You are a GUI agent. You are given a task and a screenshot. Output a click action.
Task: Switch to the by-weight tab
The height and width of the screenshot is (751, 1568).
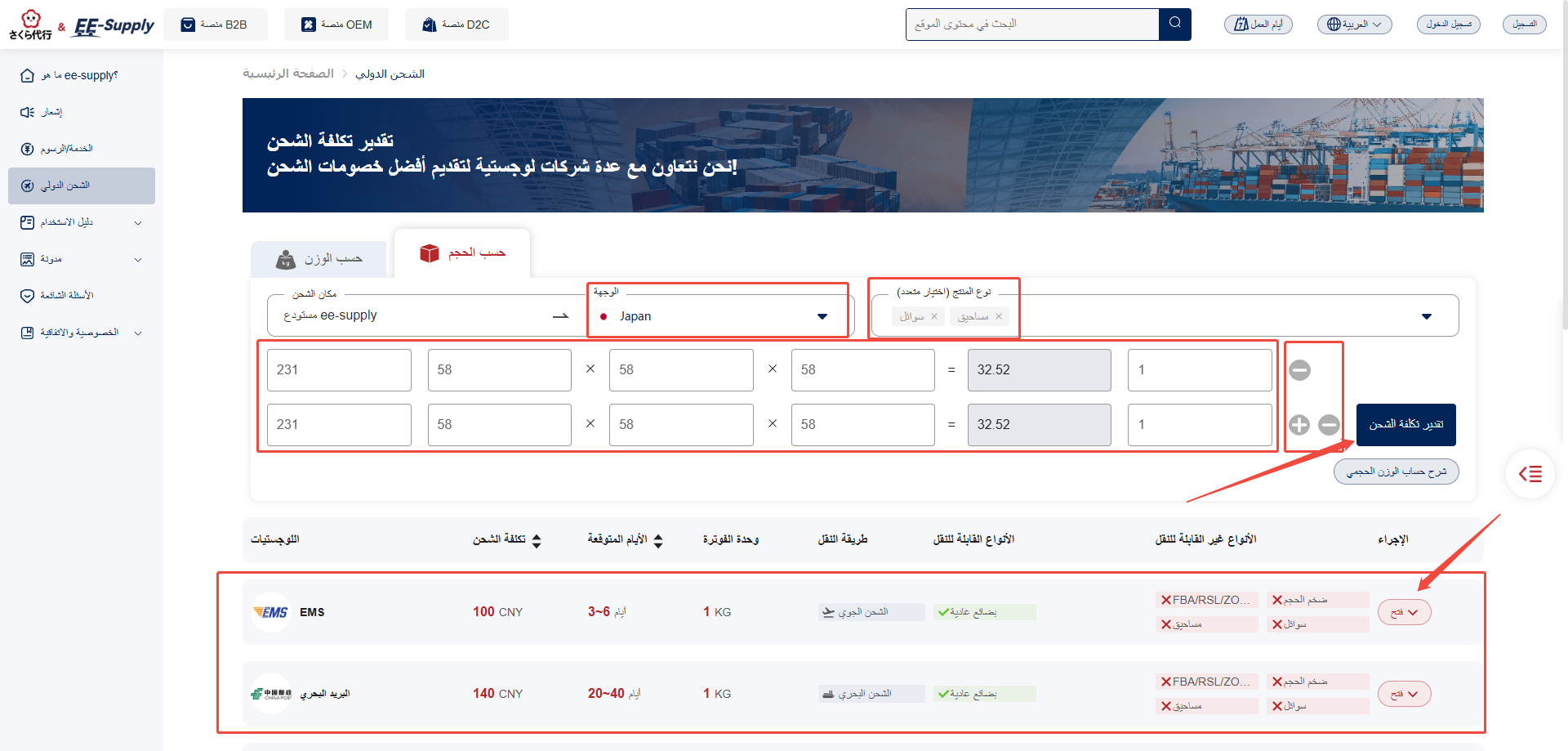coord(318,259)
